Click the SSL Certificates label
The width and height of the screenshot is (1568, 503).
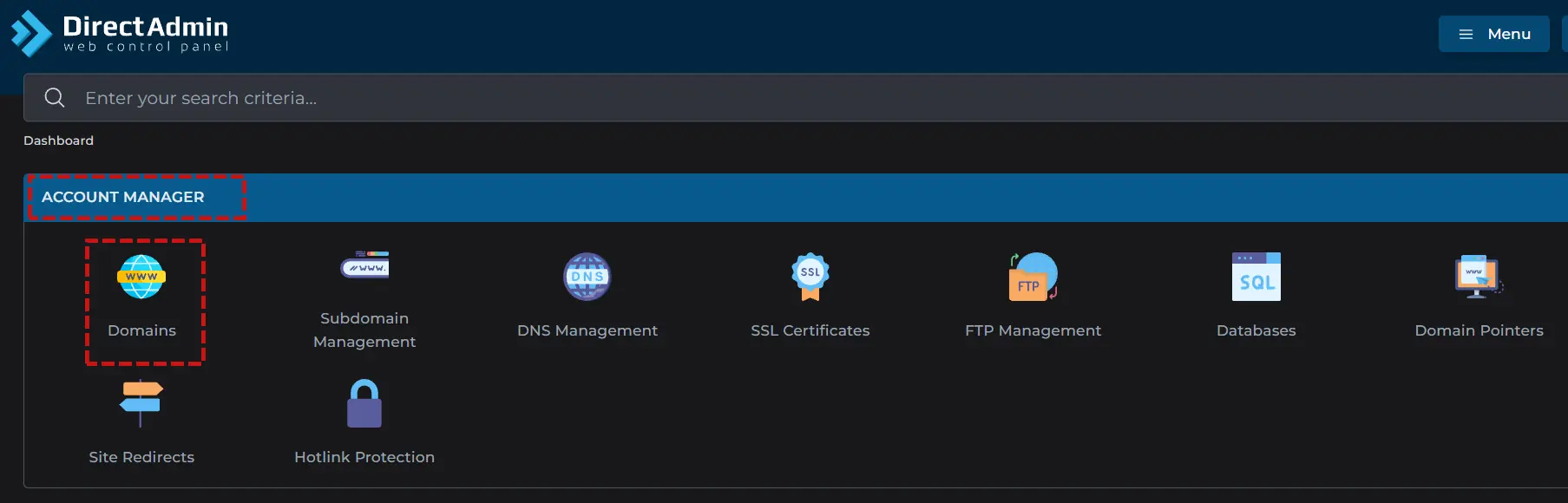[x=810, y=330]
